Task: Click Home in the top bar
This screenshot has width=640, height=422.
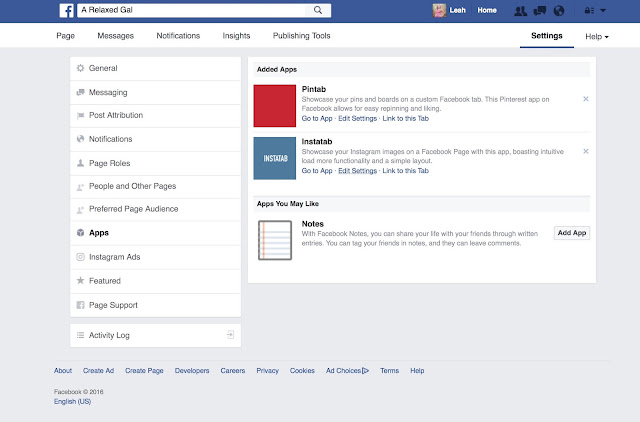Action: (x=487, y=10)
